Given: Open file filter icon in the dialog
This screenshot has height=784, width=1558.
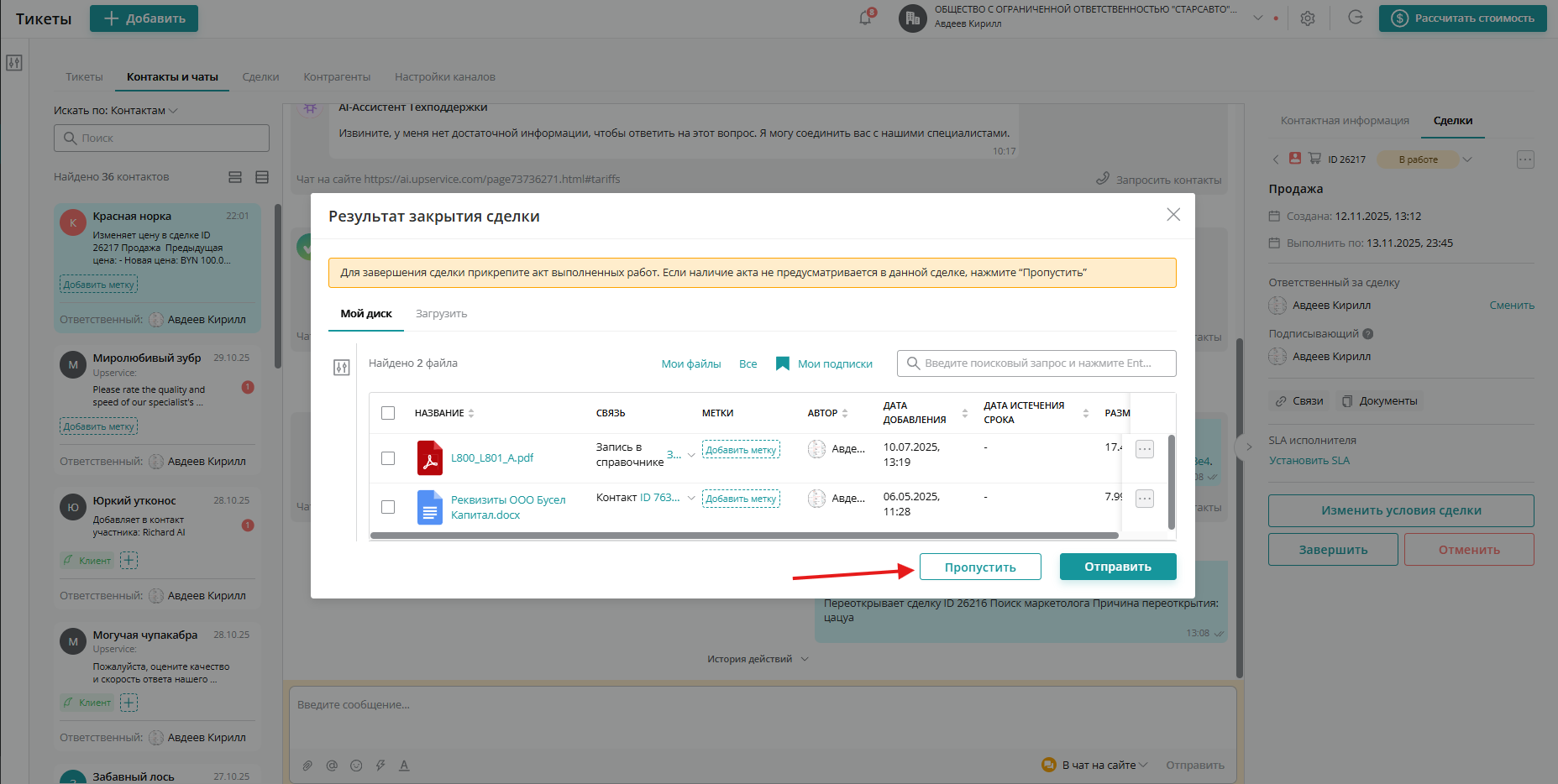Looking at the screenshot, I should point(342,367).
